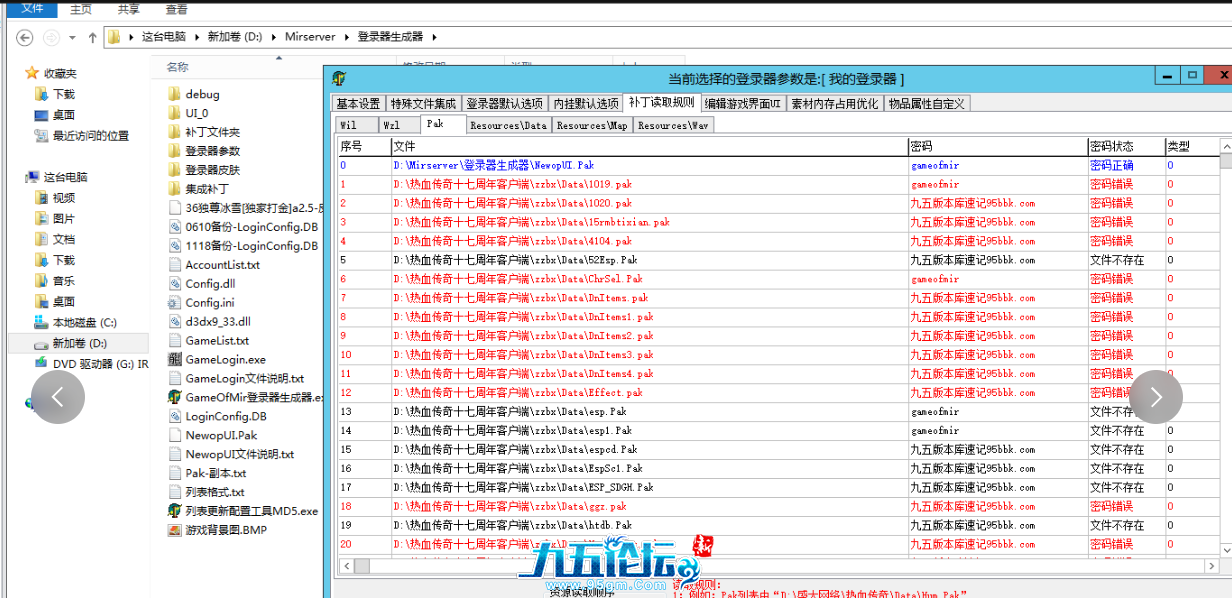Screen dimensions: 1232x598
Task: Select the NewopUI.Pak file name in Explorer
Action: [221, 435]
